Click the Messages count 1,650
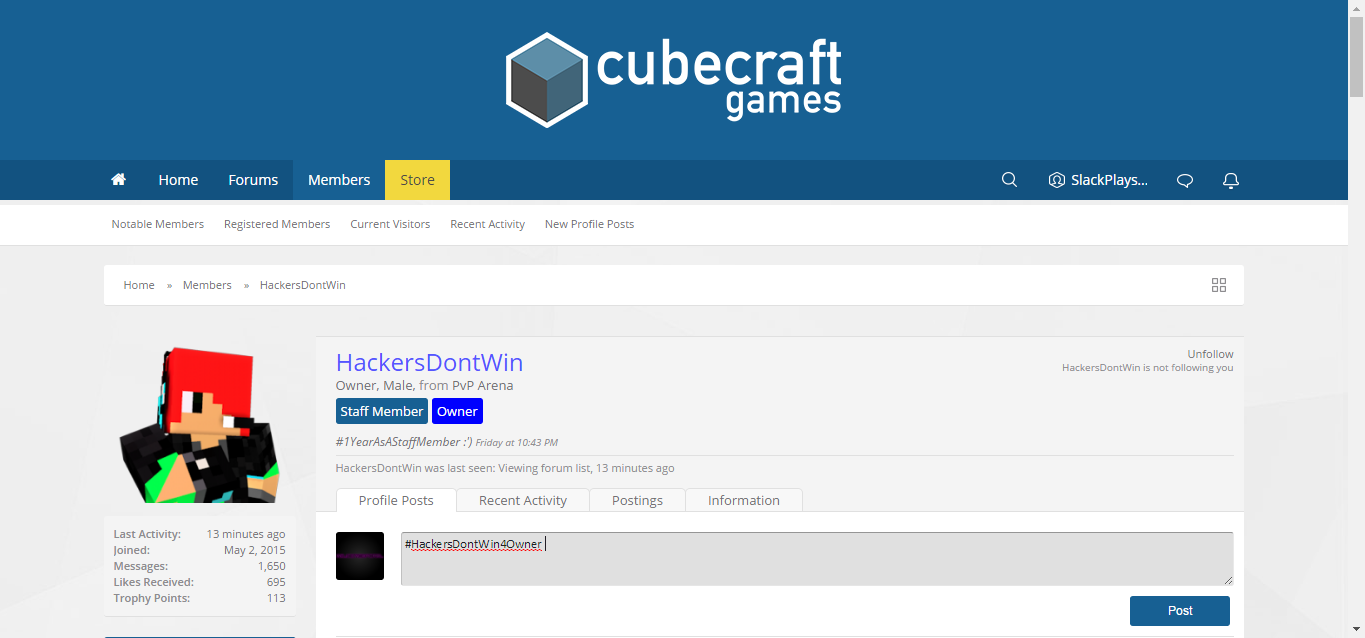1365x638 pixels. [x=271, y=566]
